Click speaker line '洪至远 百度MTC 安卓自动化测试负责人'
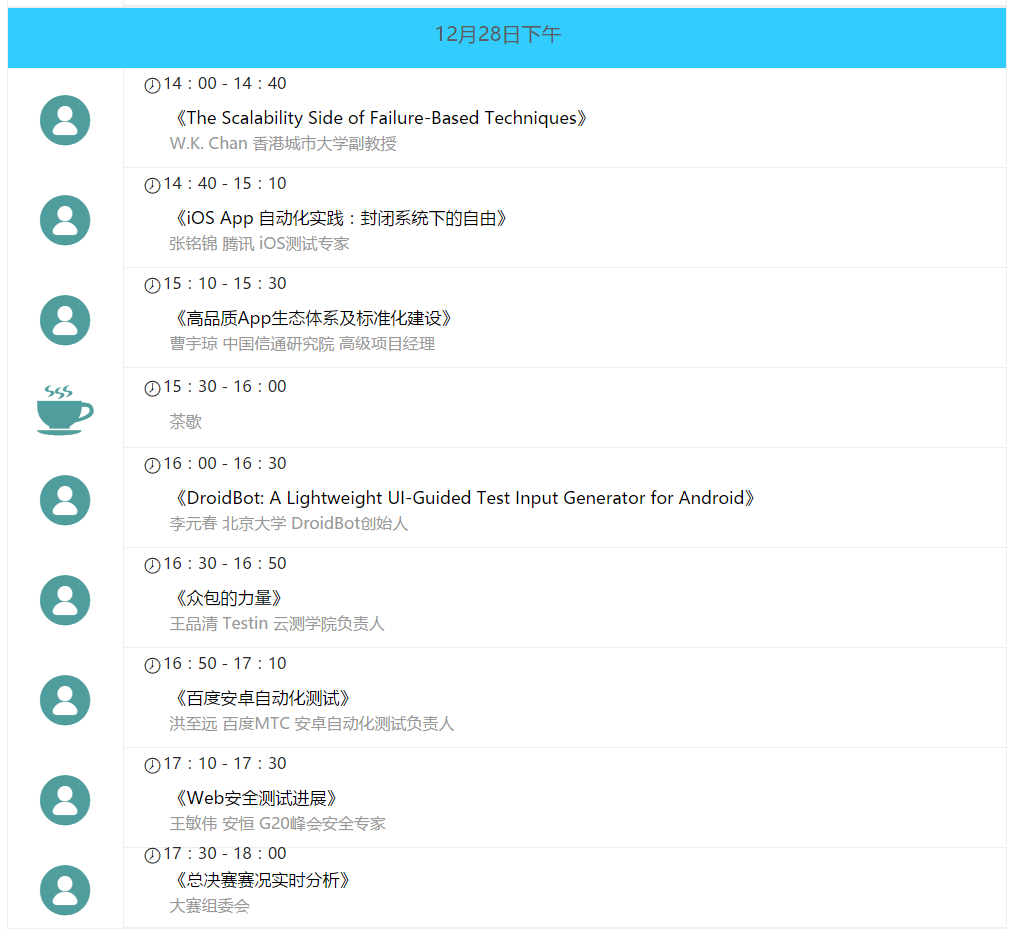The width and height of the screenshot is (1026, 937). tap(311, 724)
